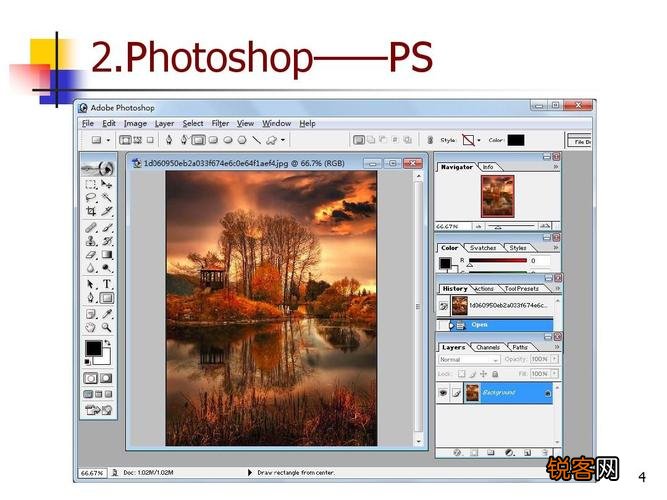Select the Blur tool
Screen dimensions: 667x500
(90, 268)
